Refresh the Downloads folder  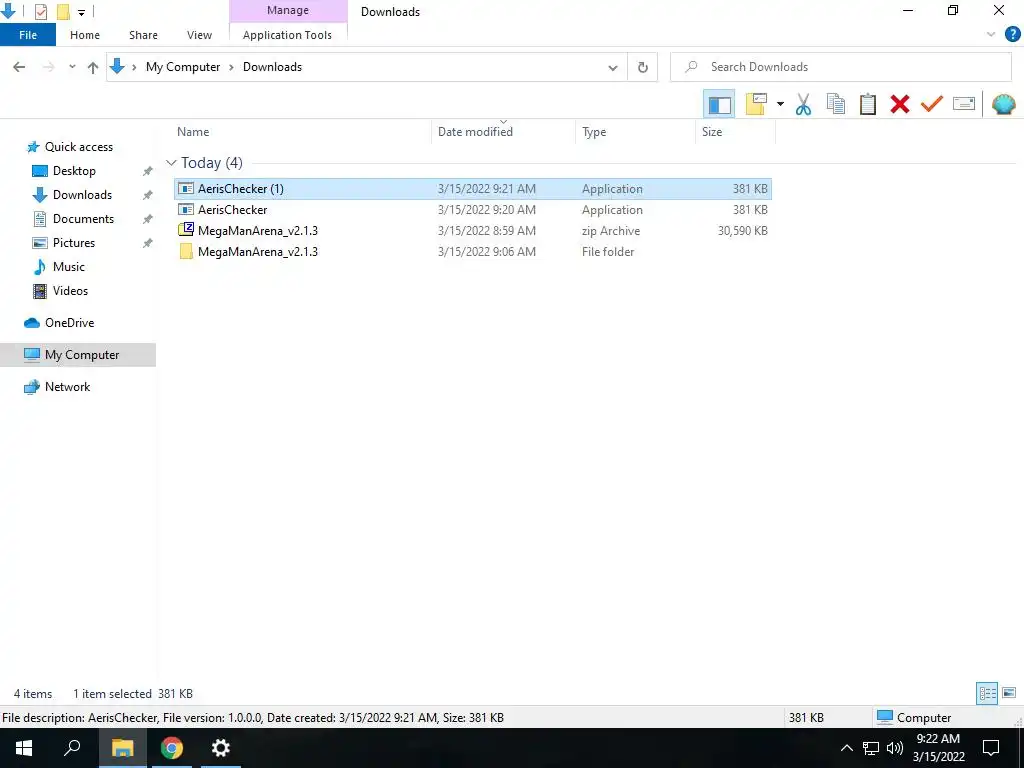pyautogui.click(x=643, y=67)
